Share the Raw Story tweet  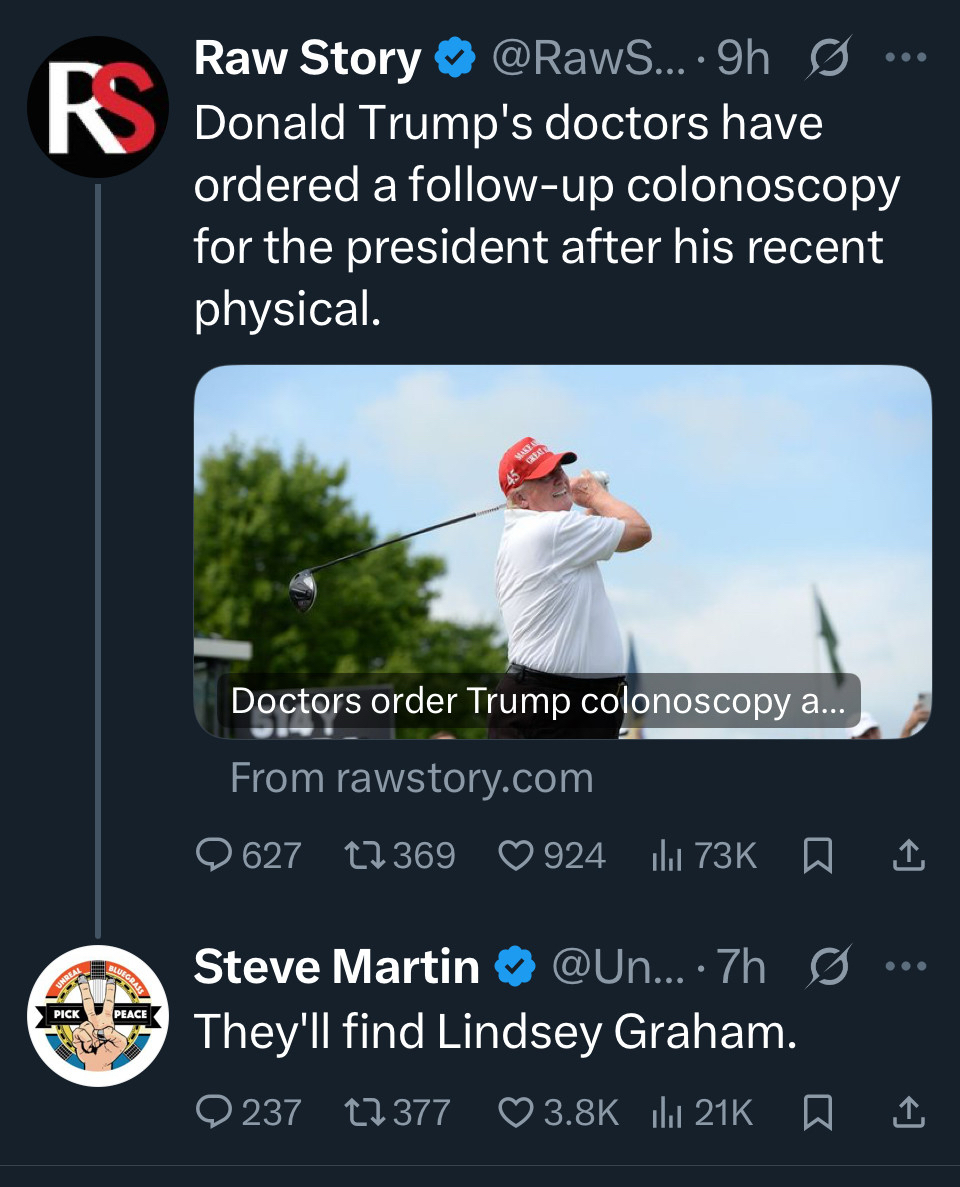[x=908, y=855]
